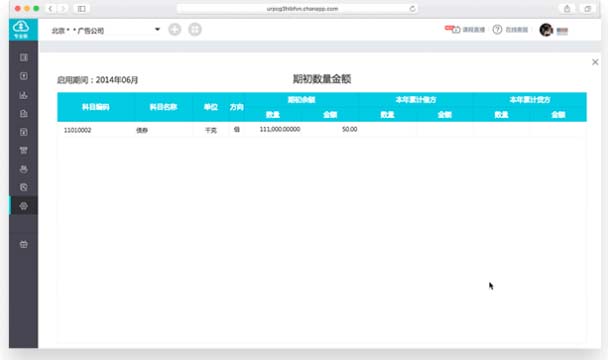Click the building icon in the sidebar
Screen dimensions: 608x360
[24, 113]
